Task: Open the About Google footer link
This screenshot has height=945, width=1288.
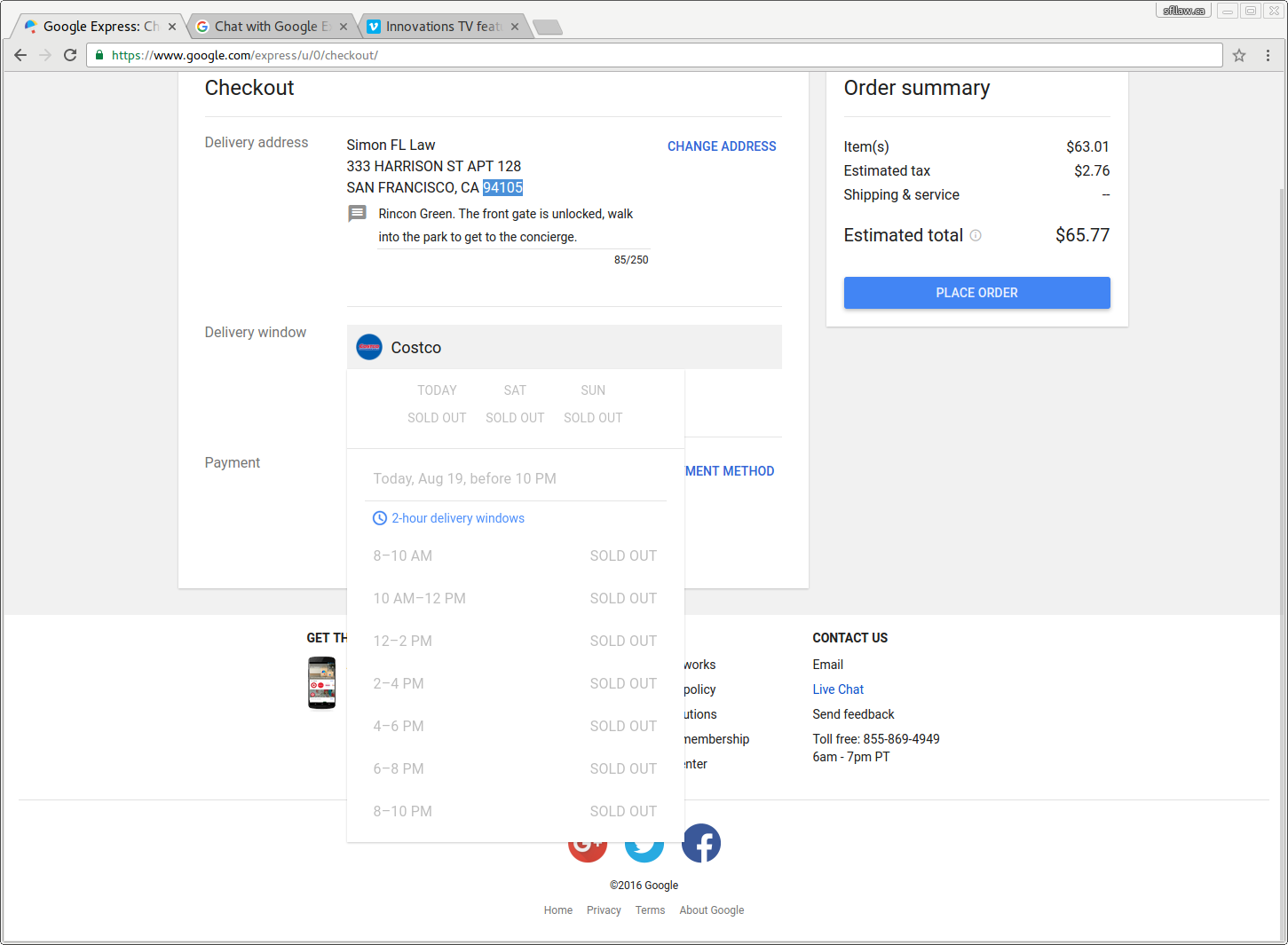Action: [x=712, y=910]
